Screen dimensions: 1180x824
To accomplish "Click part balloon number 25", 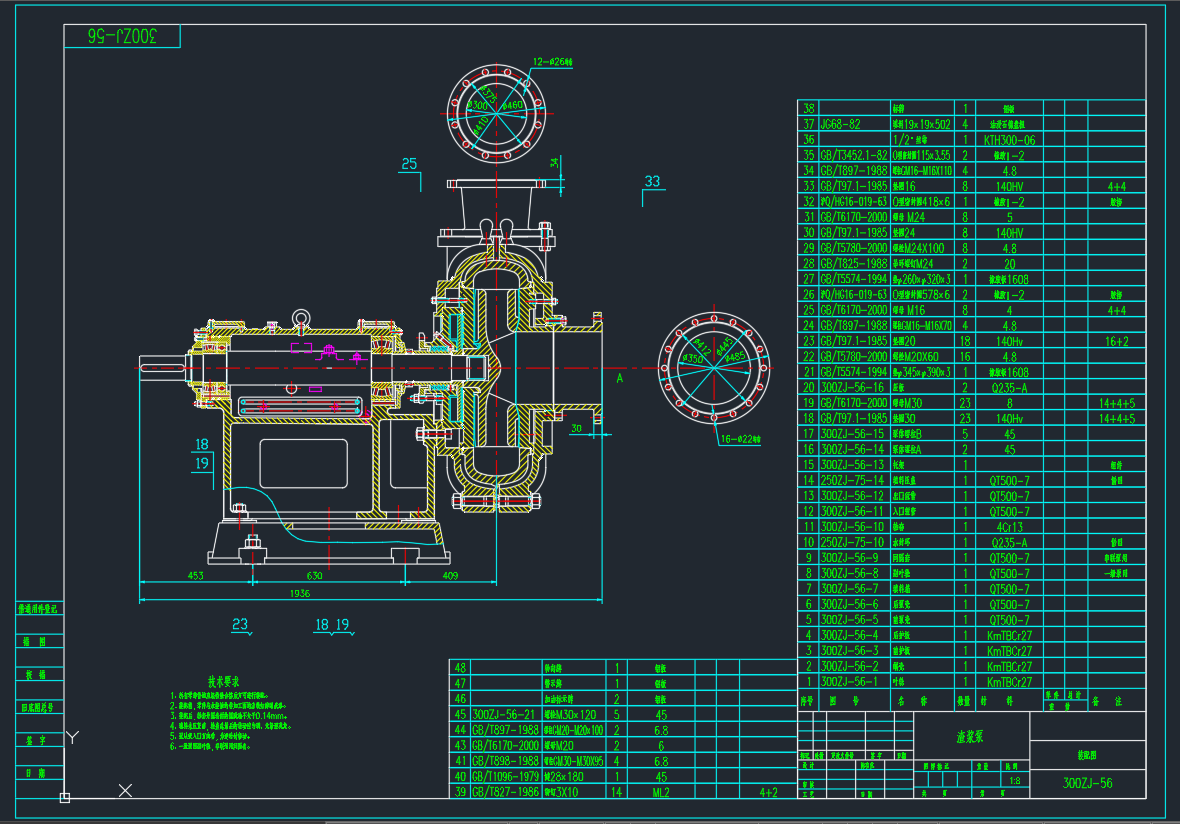I will pyautogui.click(x=409, y=165).
